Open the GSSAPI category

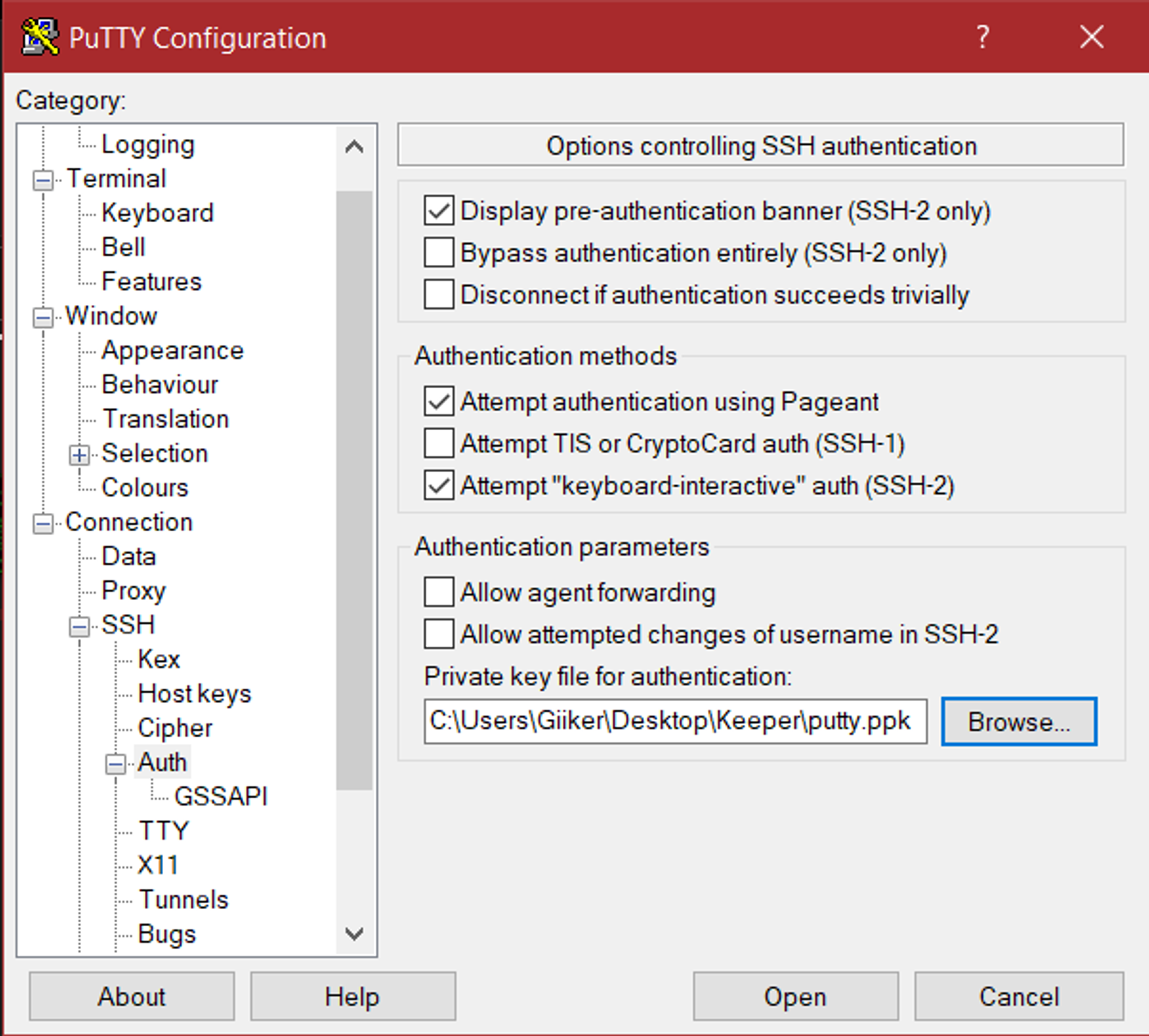[221, 797]
